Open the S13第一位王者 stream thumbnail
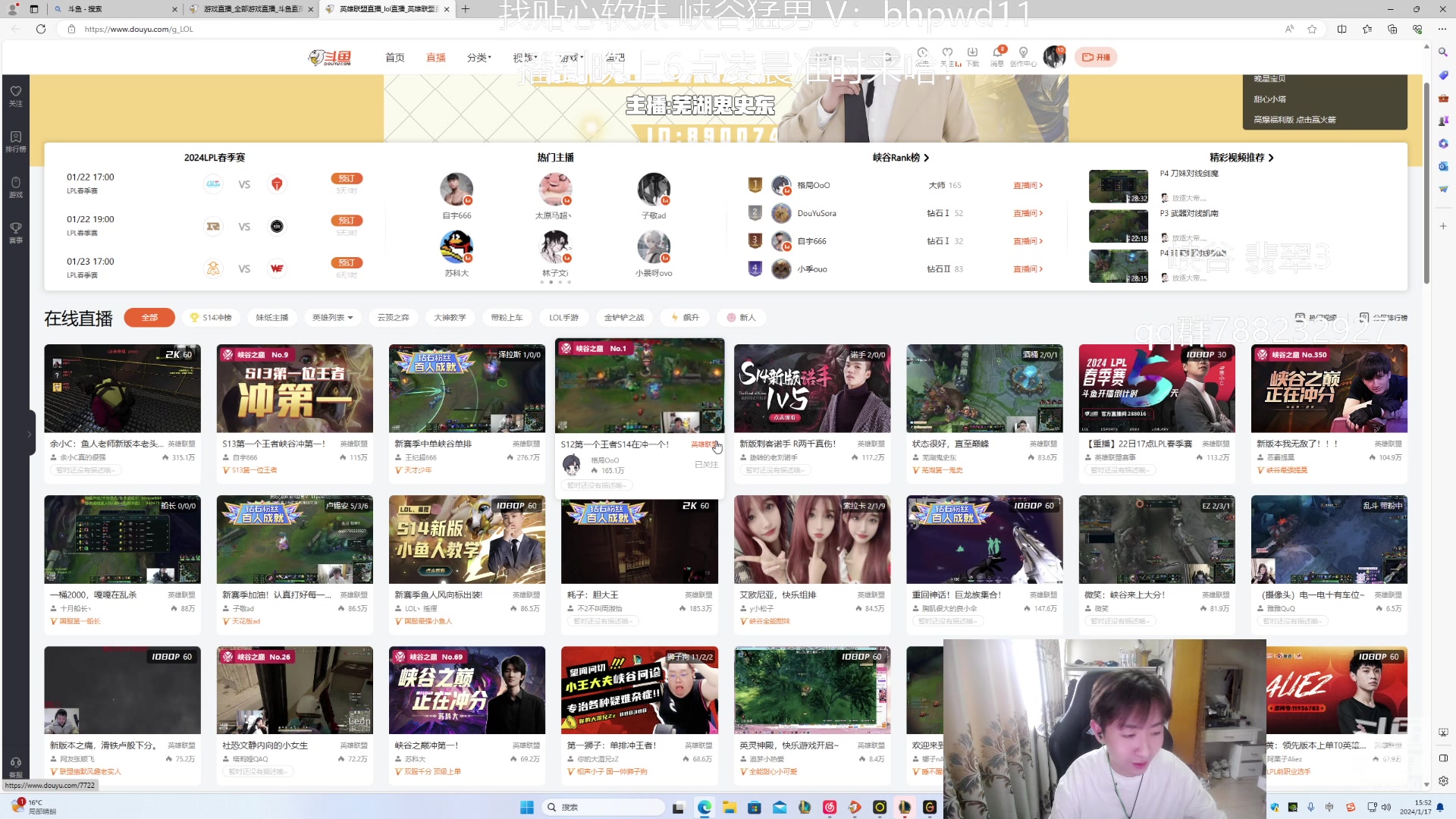 [294, 388]
